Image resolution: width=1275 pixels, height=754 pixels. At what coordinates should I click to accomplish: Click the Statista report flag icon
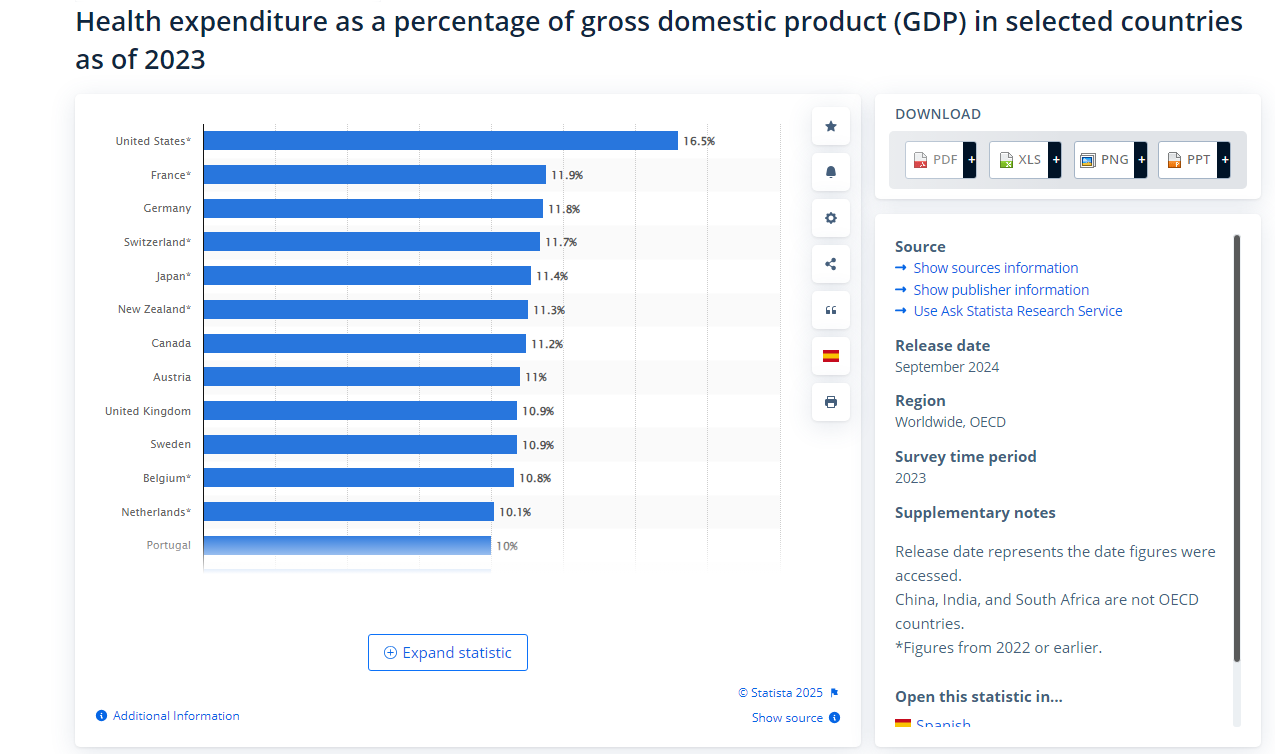(x=834, y=693)
